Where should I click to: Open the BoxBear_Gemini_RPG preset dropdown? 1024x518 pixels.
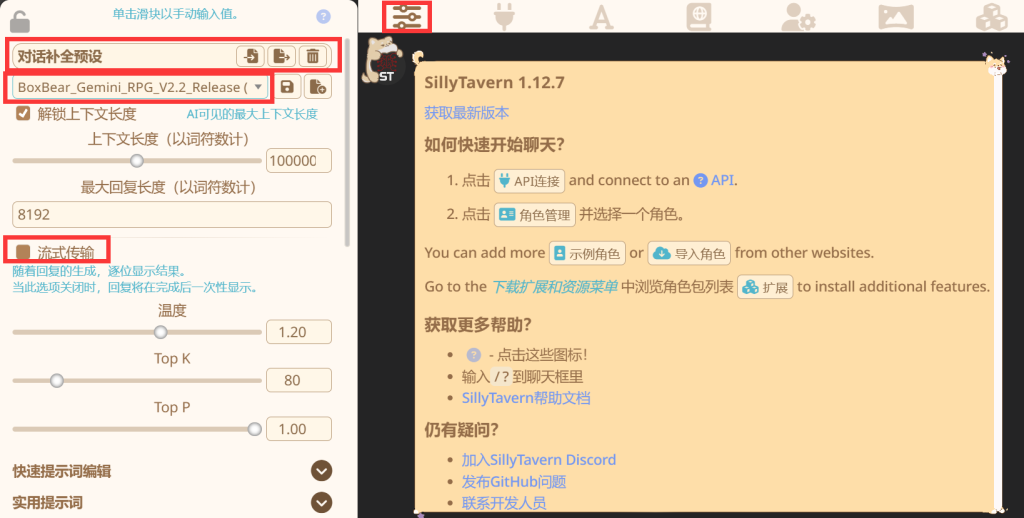[x=140, y=87]
